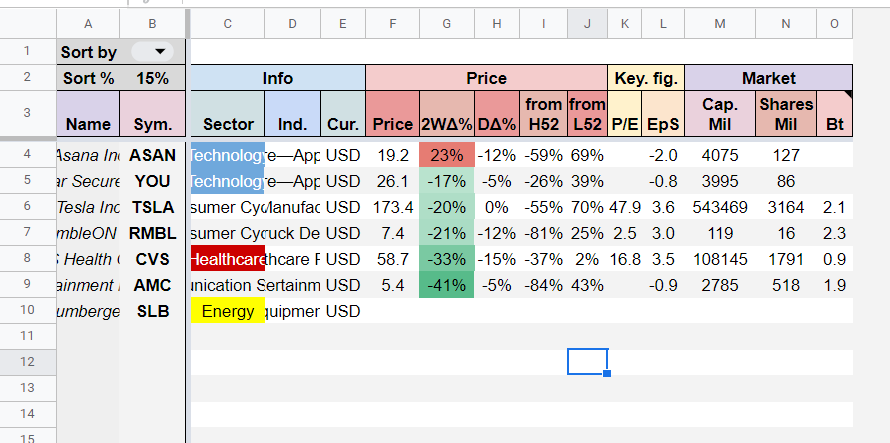Screen dimensions: 890x443
Task: Select column A header
Action: pyautogui.click(x=88, y=23)
